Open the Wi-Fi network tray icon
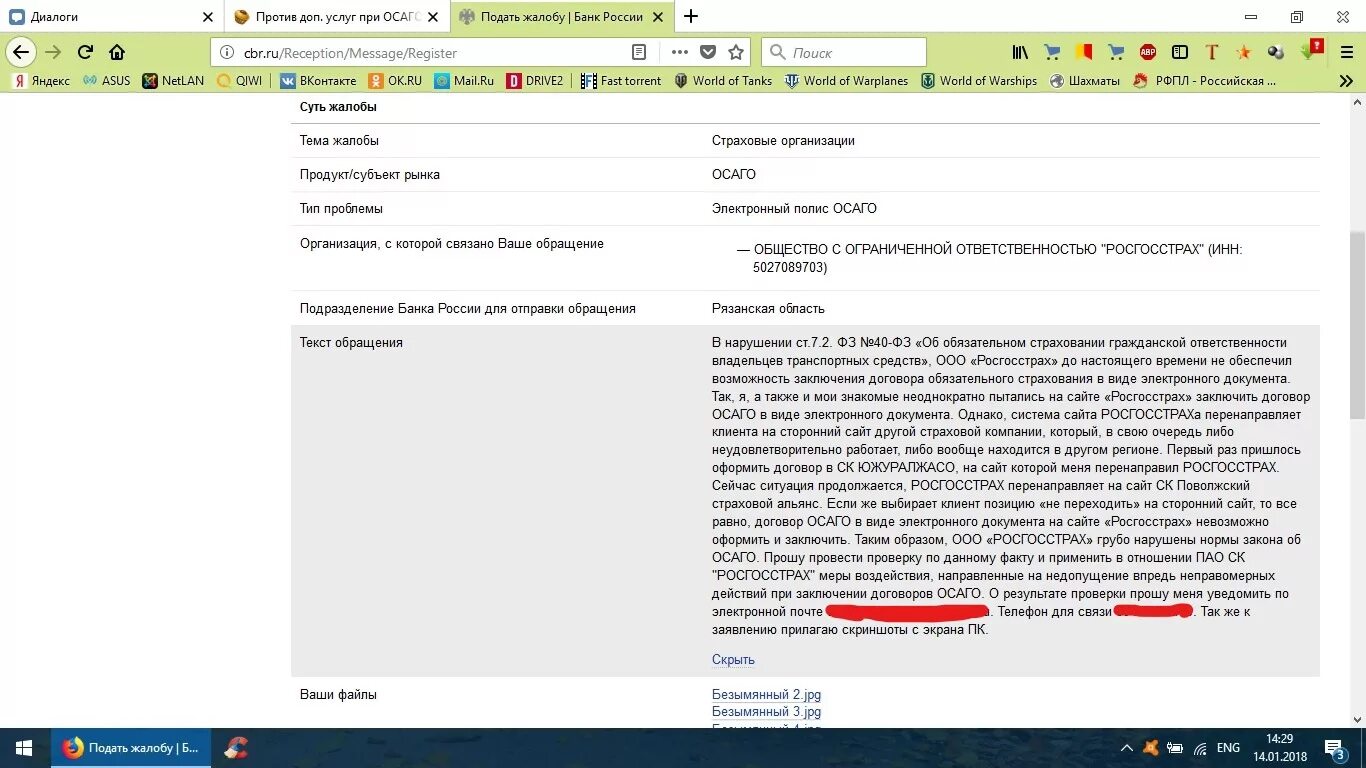 pyautogui.click(x=1199, y=748)
